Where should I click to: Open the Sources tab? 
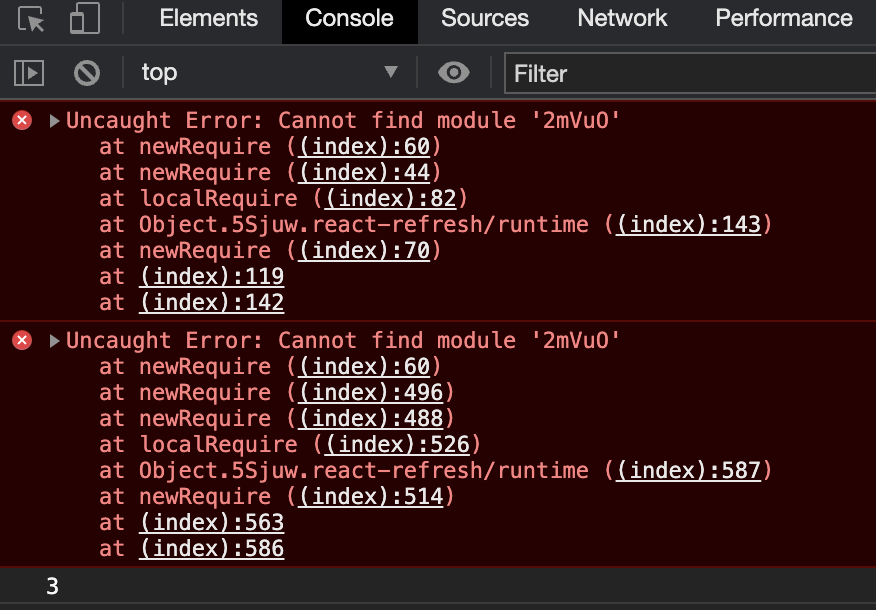(x=485, y=18)
